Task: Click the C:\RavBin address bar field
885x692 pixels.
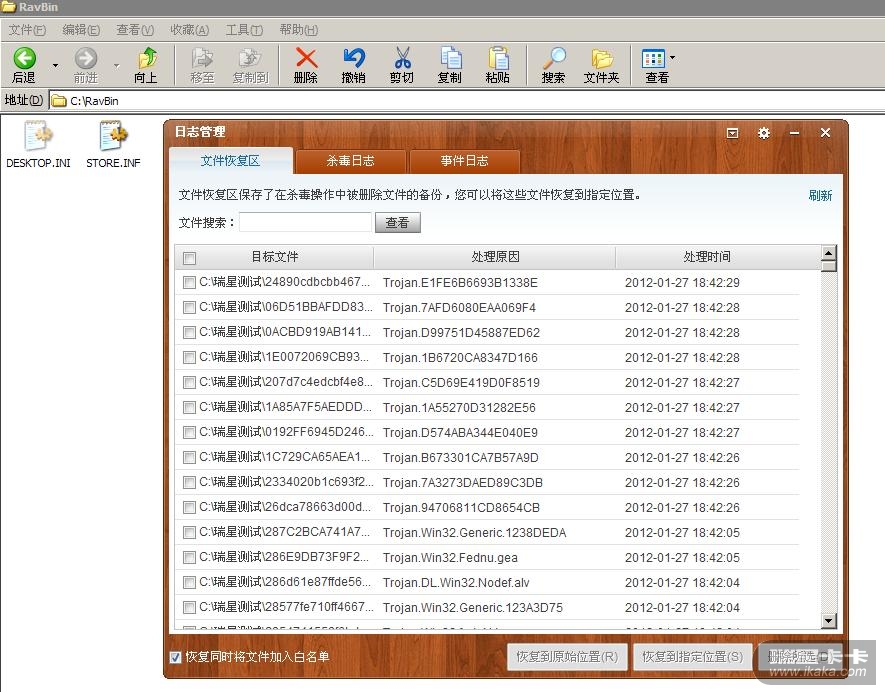Action: (468, 101)
